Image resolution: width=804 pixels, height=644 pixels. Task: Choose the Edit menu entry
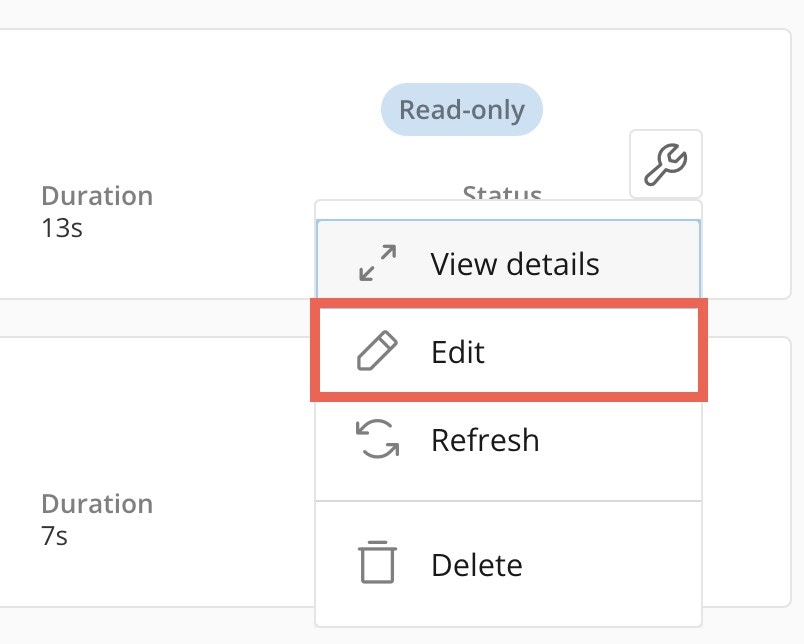509,351
